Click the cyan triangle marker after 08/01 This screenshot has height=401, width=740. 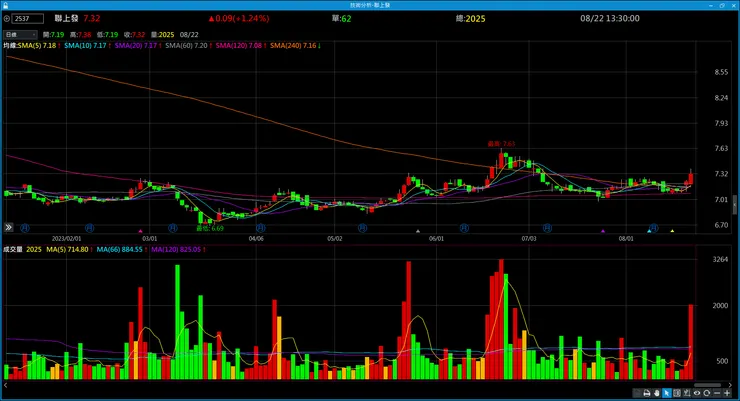[649, 231]
